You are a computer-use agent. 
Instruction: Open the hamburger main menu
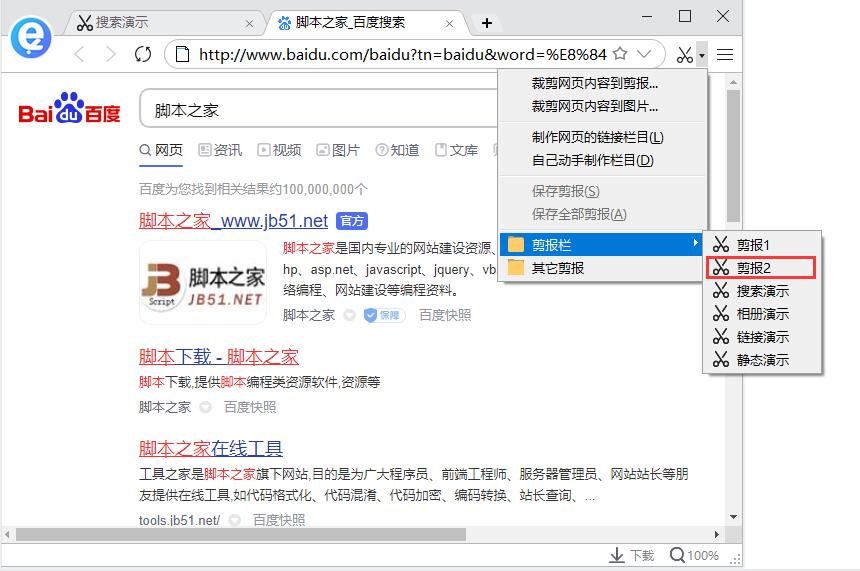coord(725,54)
